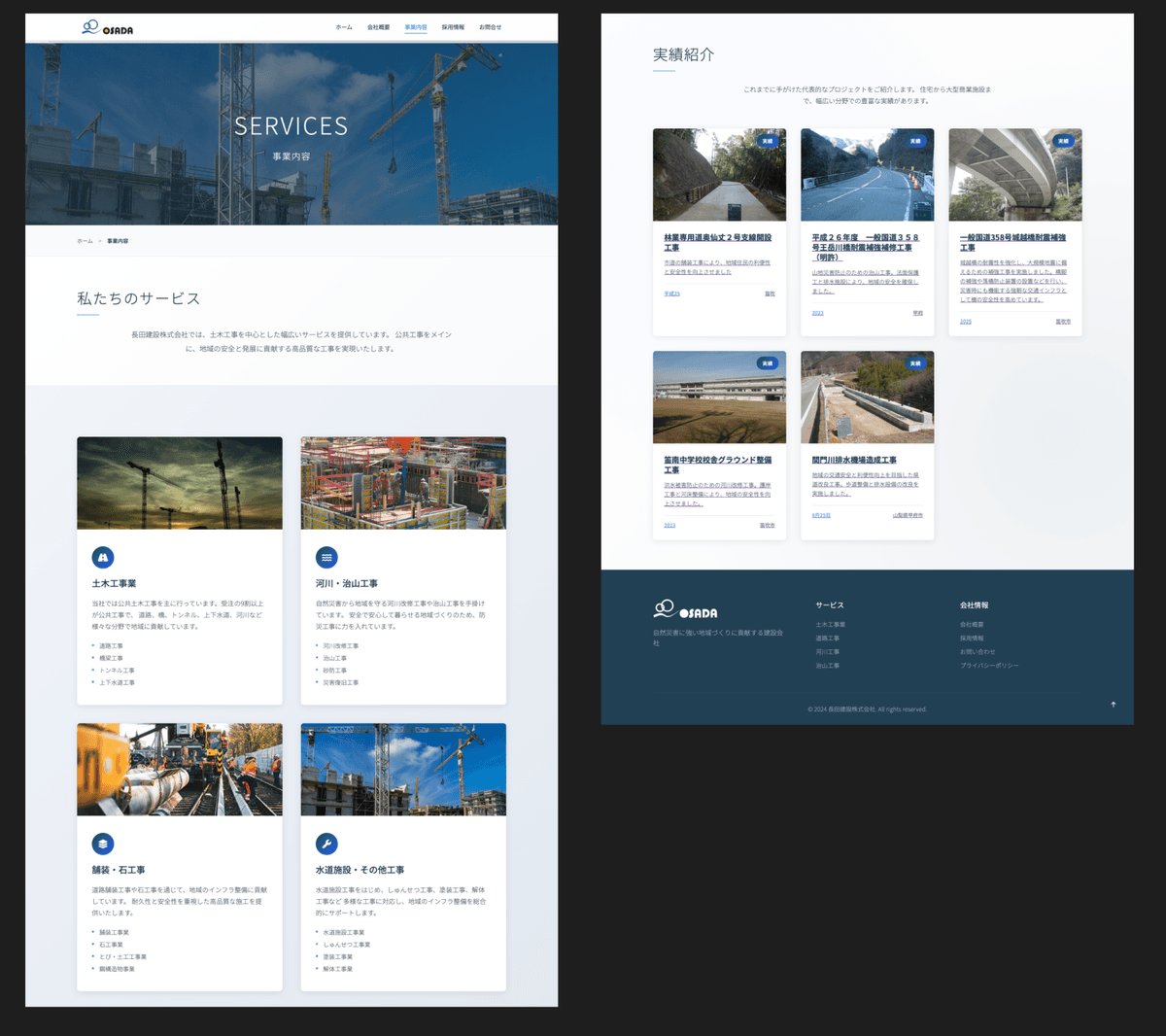Click the 河川・治山工事 card heading
Screen dimensions: 1166x1036
[x=347, y=584]
